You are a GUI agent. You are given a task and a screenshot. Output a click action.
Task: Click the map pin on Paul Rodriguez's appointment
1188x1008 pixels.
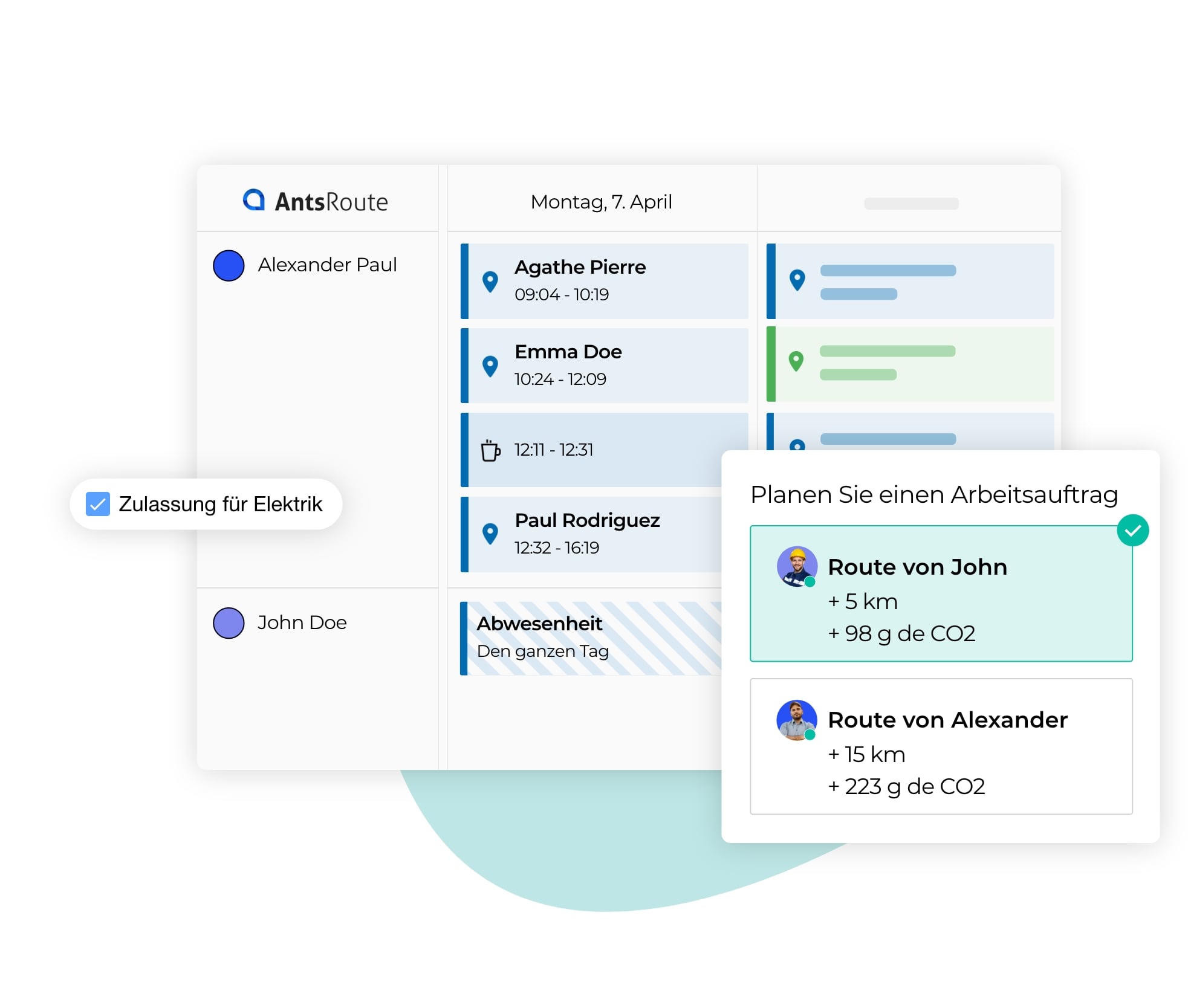[490, 534]
